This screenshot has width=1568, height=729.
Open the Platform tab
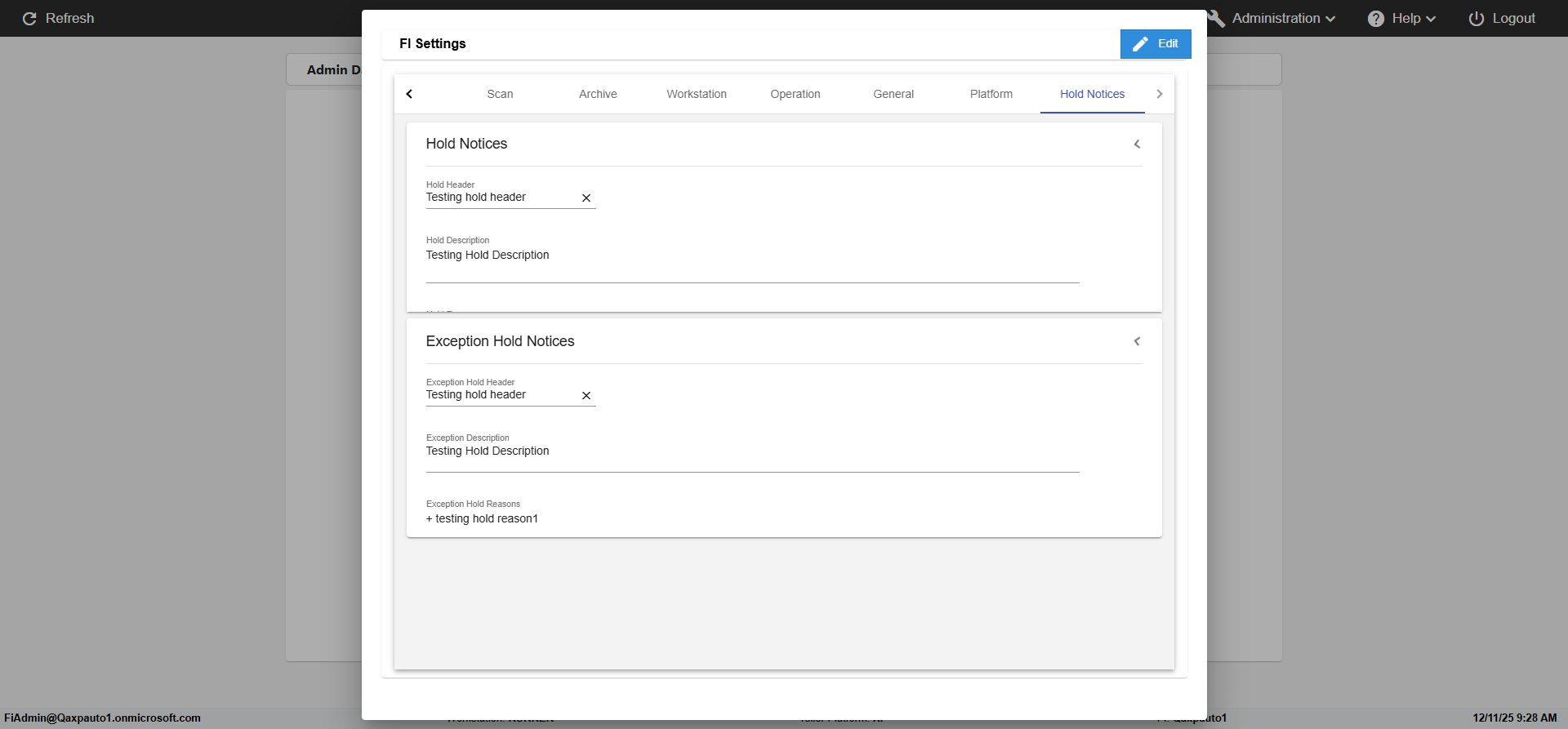click(x=991, y=95)
